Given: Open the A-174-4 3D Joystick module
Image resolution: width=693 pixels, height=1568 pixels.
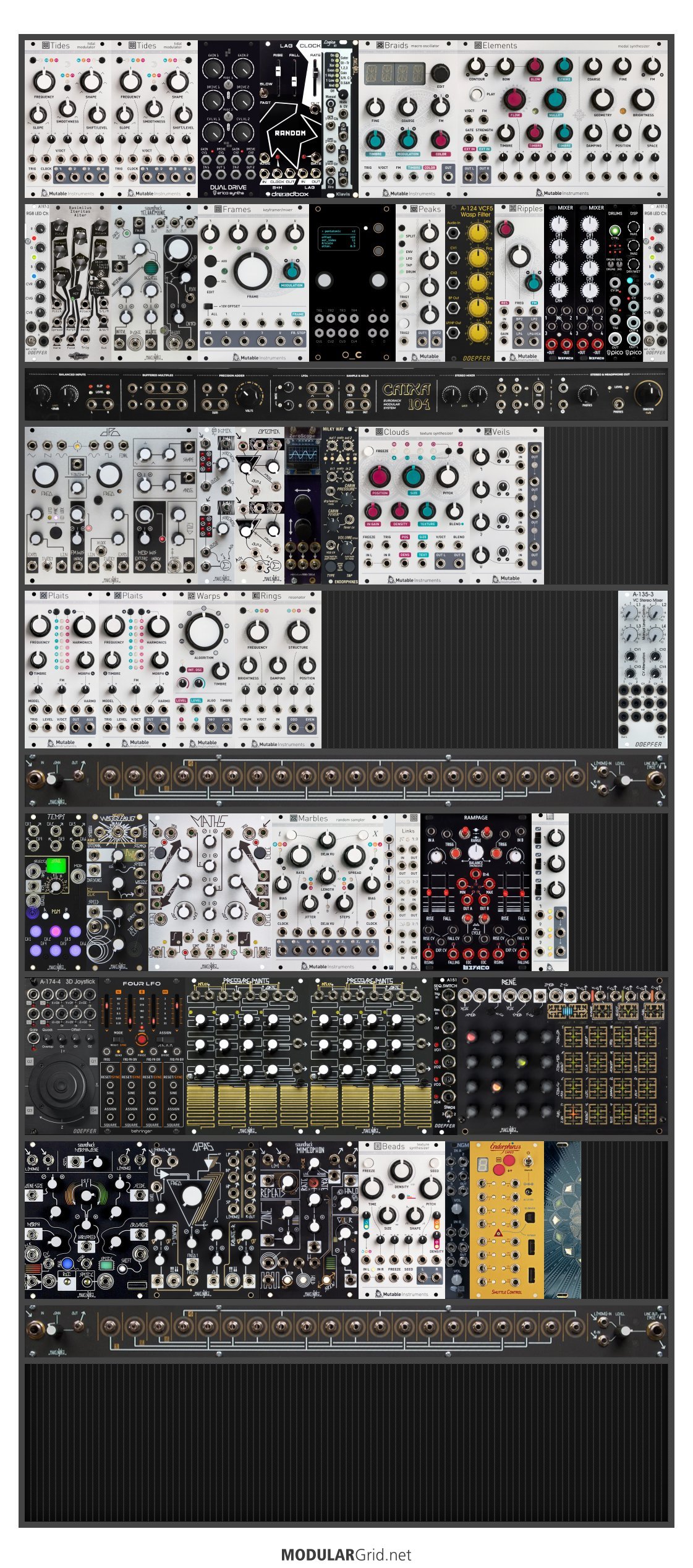Looking at the screenshot, I should [62, 1056].
